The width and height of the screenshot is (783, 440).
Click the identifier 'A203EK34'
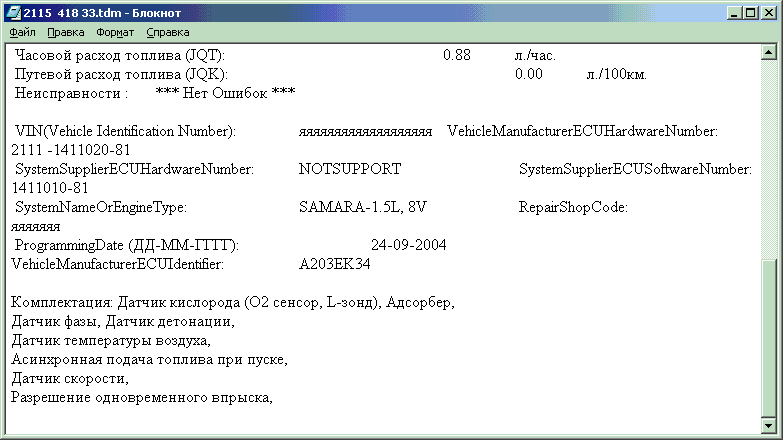(x=334, y=264)
